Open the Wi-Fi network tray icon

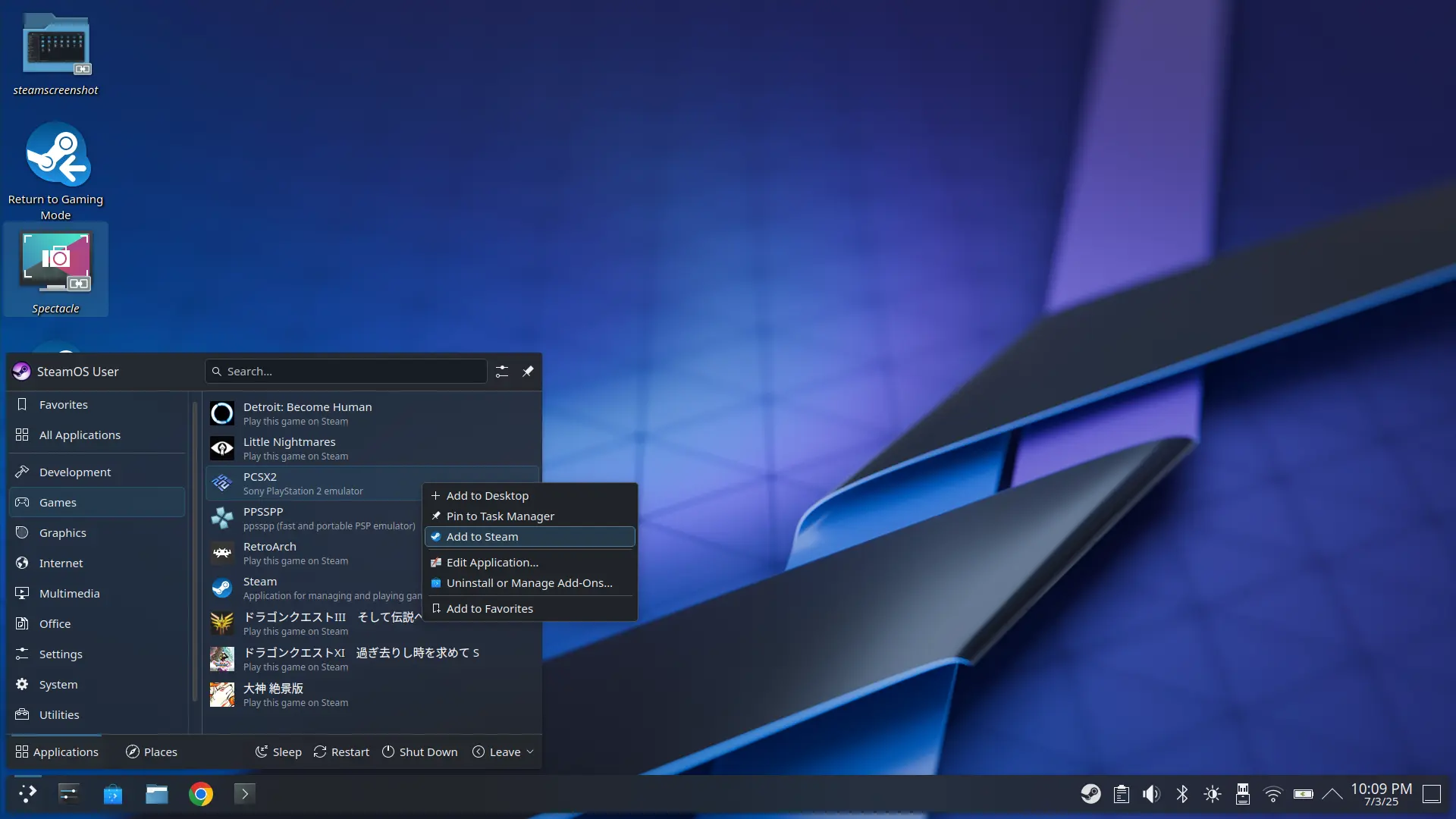coord(1273,794)
